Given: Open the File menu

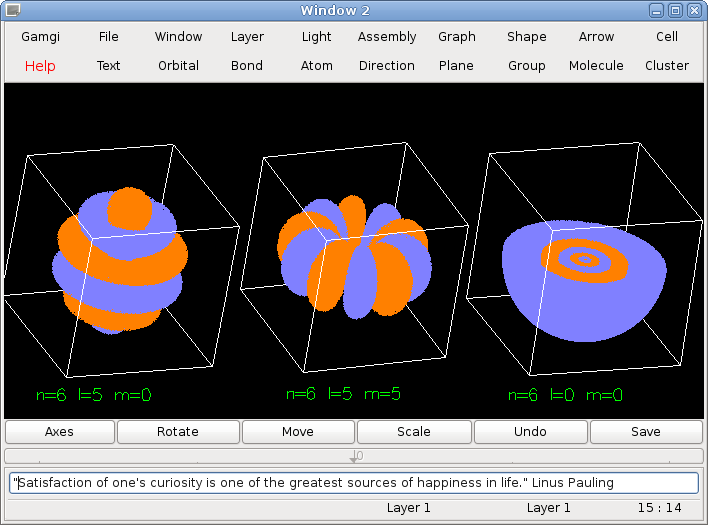Looking at the screenshot, I should 108,37.
